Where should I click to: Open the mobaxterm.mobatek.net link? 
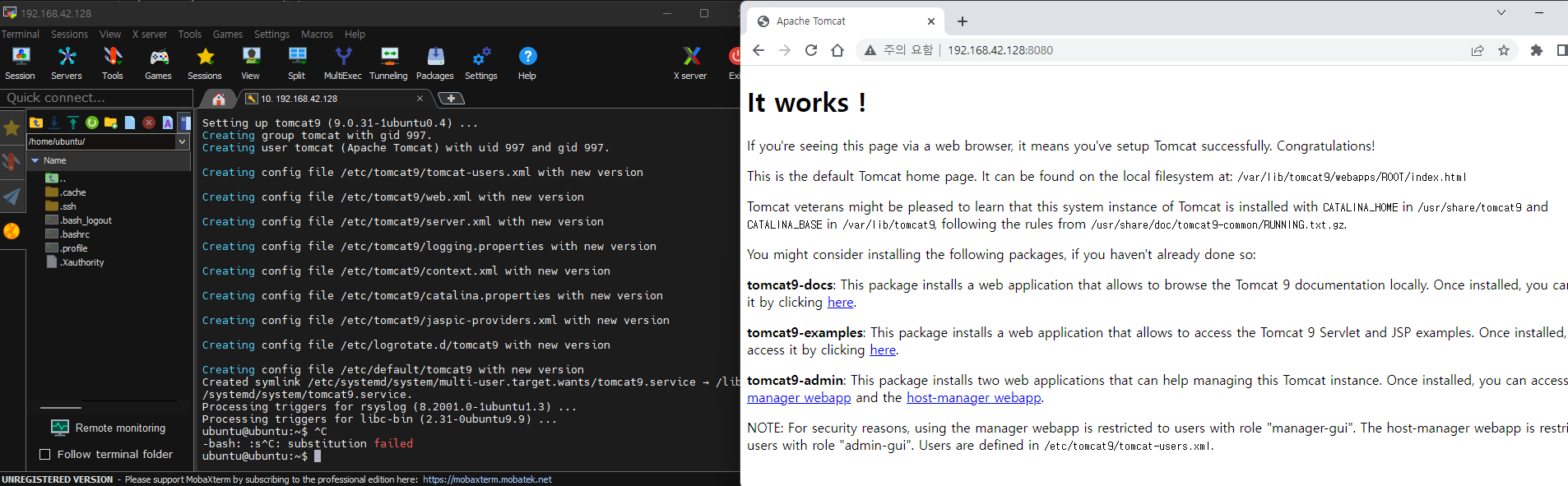coord(487,479)
